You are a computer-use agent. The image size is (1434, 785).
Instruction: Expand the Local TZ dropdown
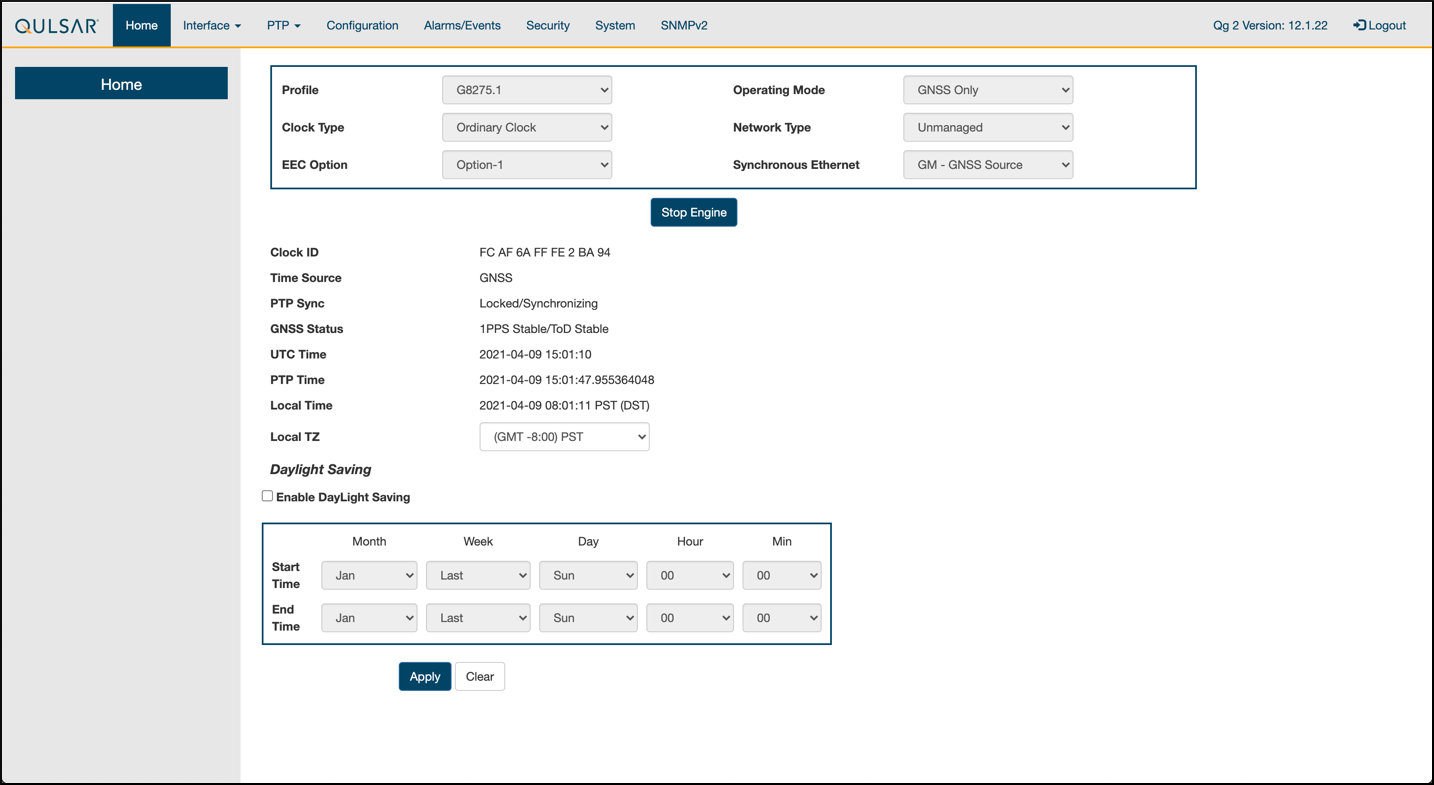564,437
